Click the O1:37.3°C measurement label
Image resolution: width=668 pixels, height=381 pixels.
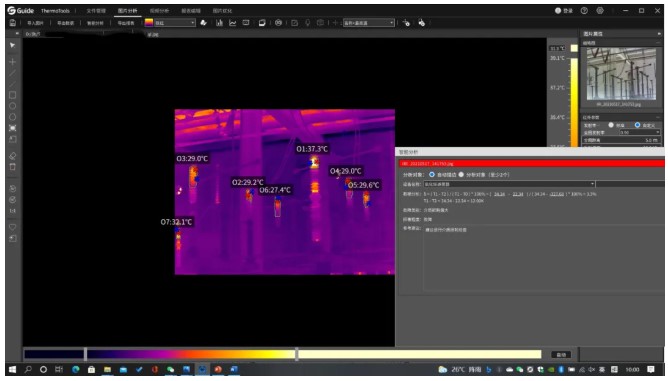pyautogui.click(x=312, y=149)
